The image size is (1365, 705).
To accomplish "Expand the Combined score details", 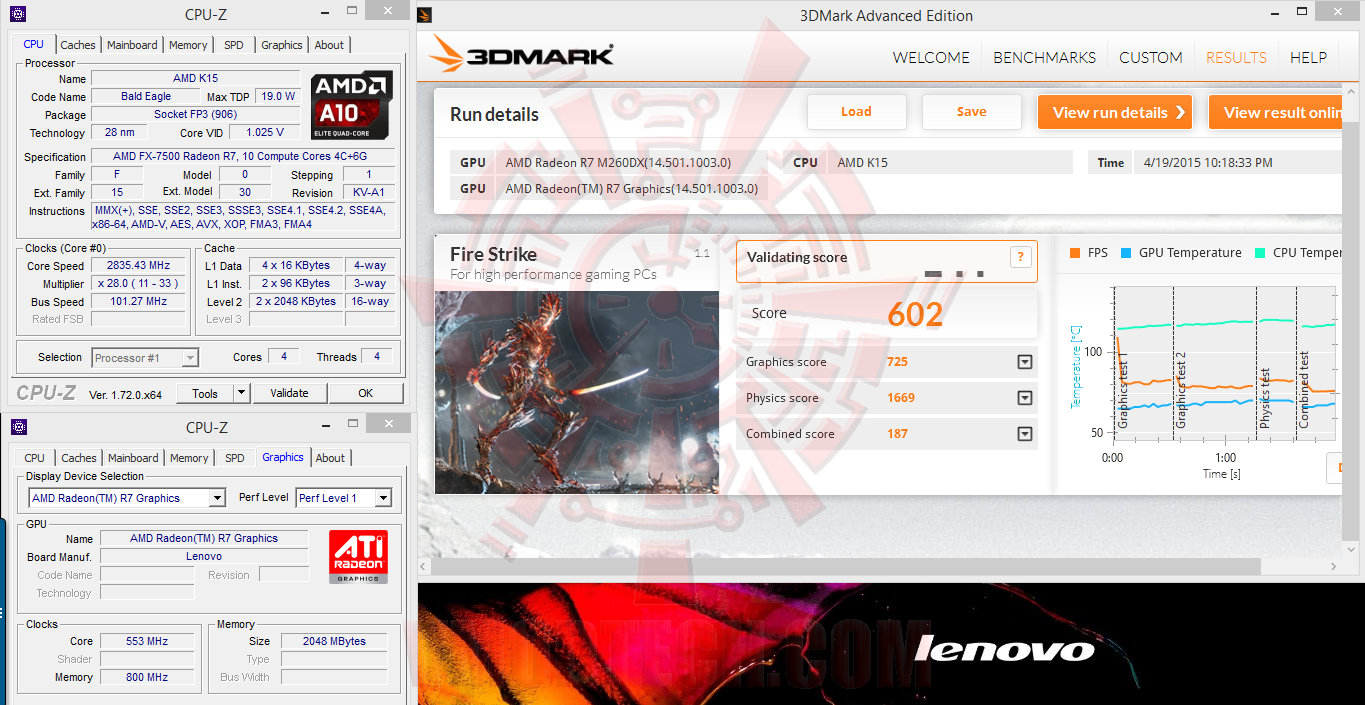I will click(1024, 434).
